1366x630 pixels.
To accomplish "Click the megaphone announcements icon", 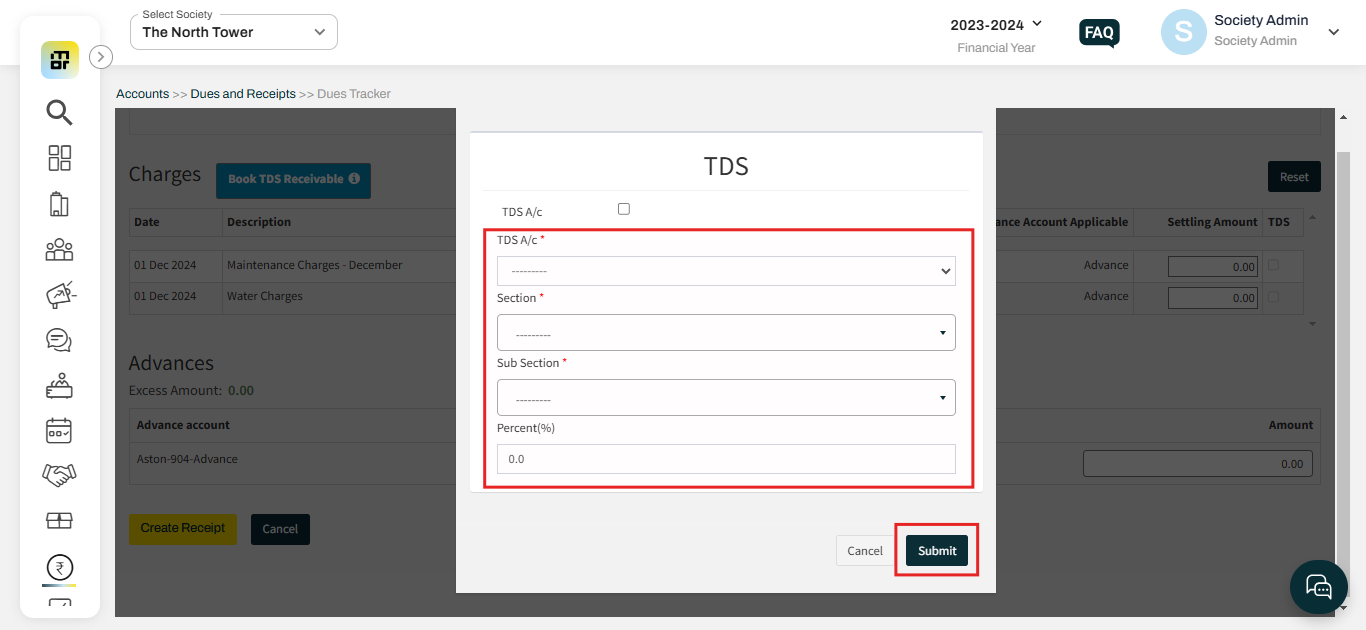I will (x=59, y=295).
